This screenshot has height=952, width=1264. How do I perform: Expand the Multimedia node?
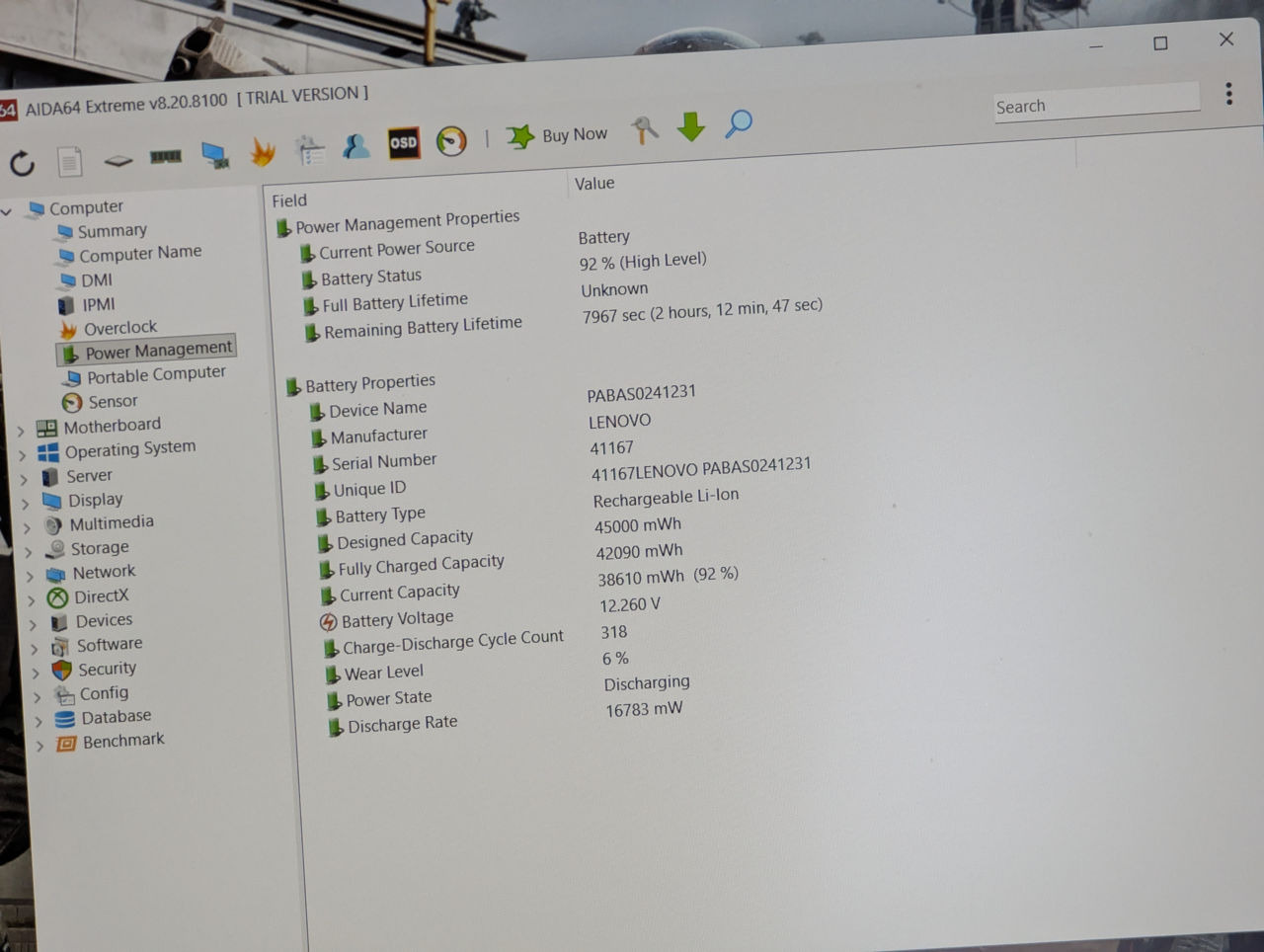pyautogui.click(x=28, y=527)
